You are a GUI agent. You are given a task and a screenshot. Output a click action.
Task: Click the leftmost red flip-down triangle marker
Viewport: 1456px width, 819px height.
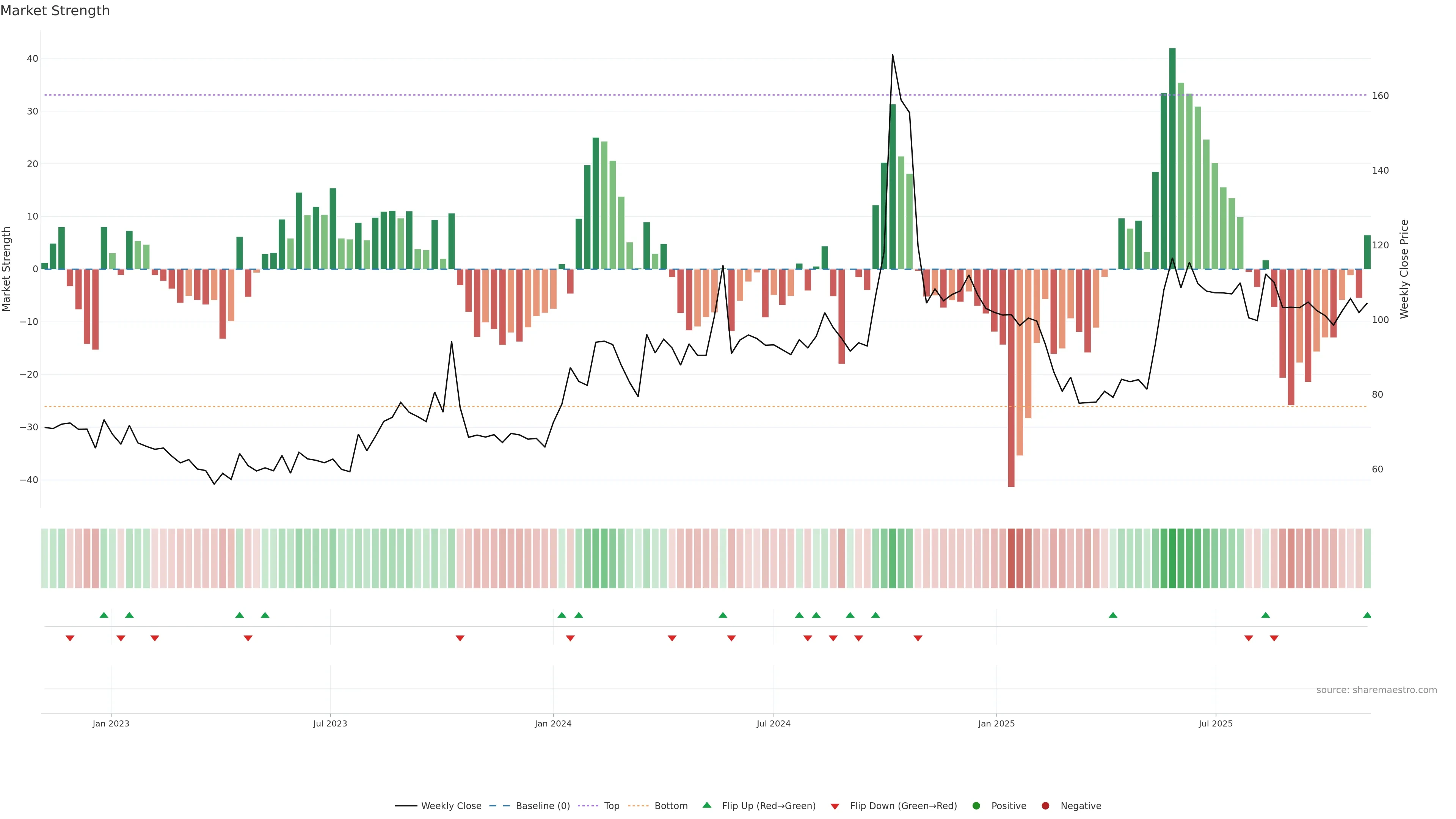pyautogui.click(x=70, y=638)
